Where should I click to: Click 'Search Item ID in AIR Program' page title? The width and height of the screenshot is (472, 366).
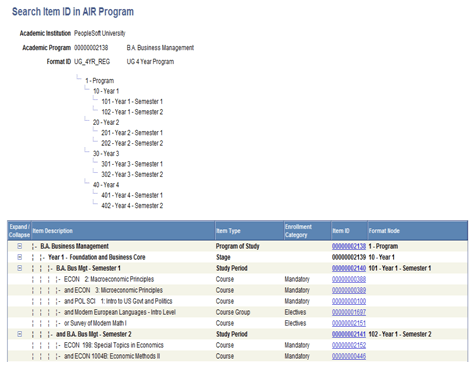pos(73,12)
